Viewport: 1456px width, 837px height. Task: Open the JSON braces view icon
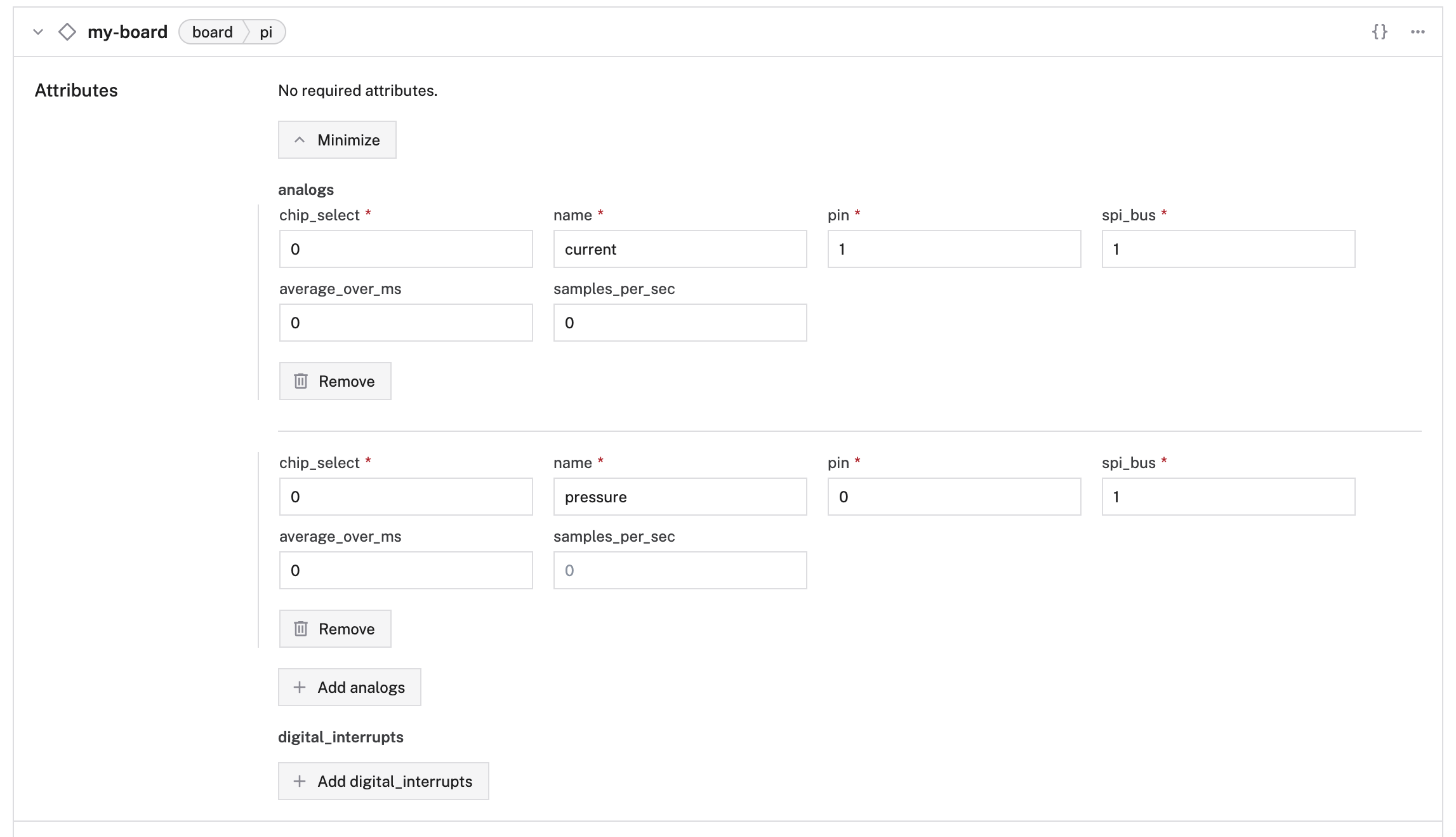[1379, 32]
